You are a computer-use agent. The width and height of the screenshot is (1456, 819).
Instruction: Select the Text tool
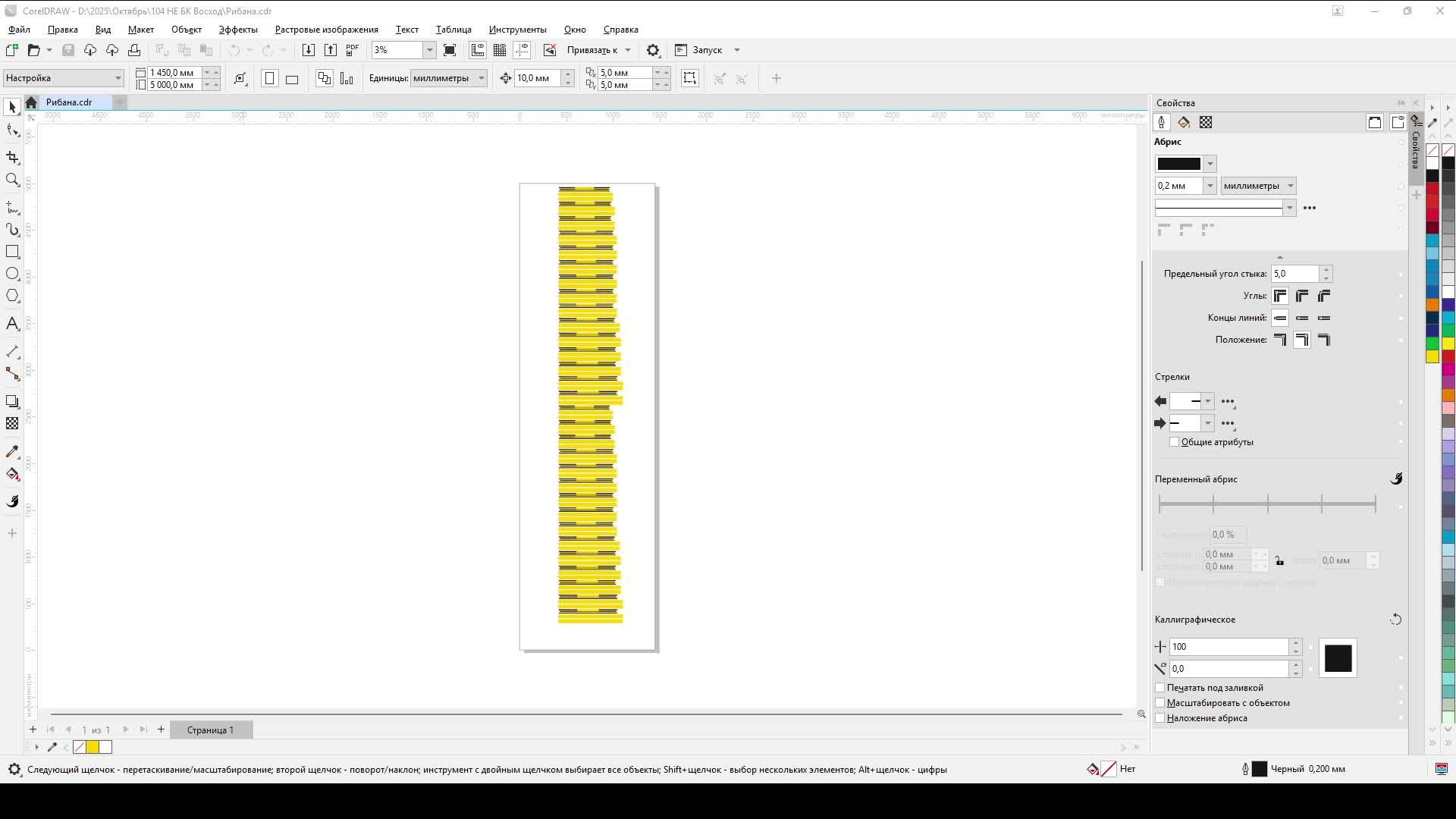12,324
